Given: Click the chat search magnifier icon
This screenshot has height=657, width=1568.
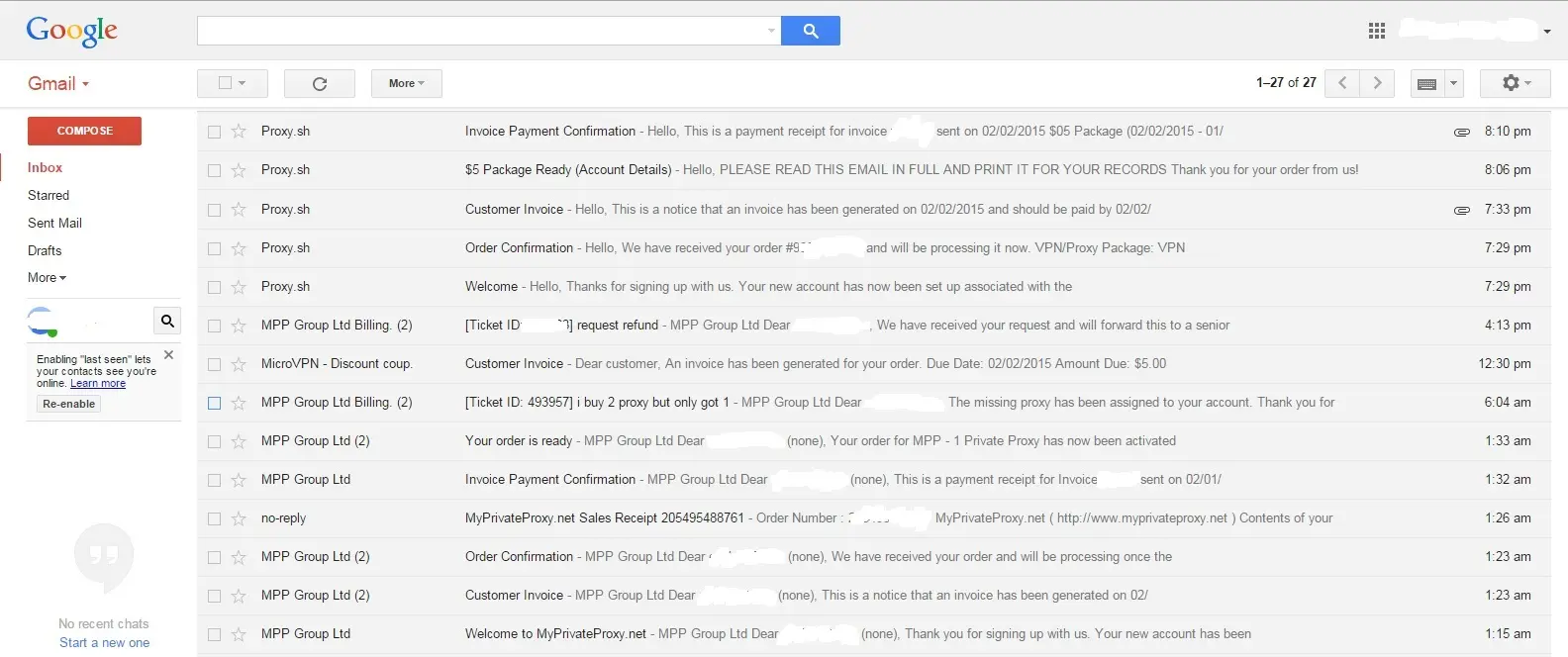Looking at the screenshot, I should click(167, 321).
